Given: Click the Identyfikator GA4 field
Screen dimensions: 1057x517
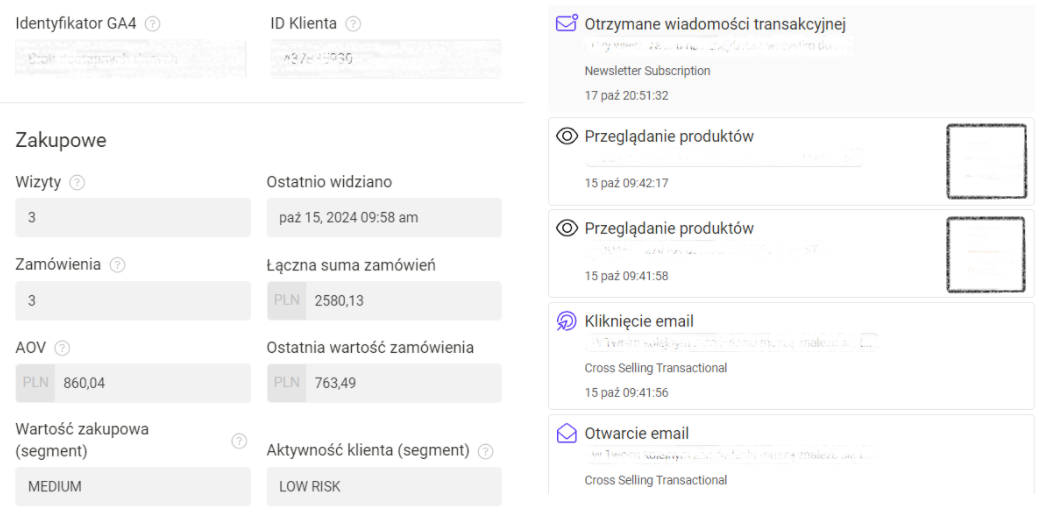Looking at the screenshot, I should (131, 59).
